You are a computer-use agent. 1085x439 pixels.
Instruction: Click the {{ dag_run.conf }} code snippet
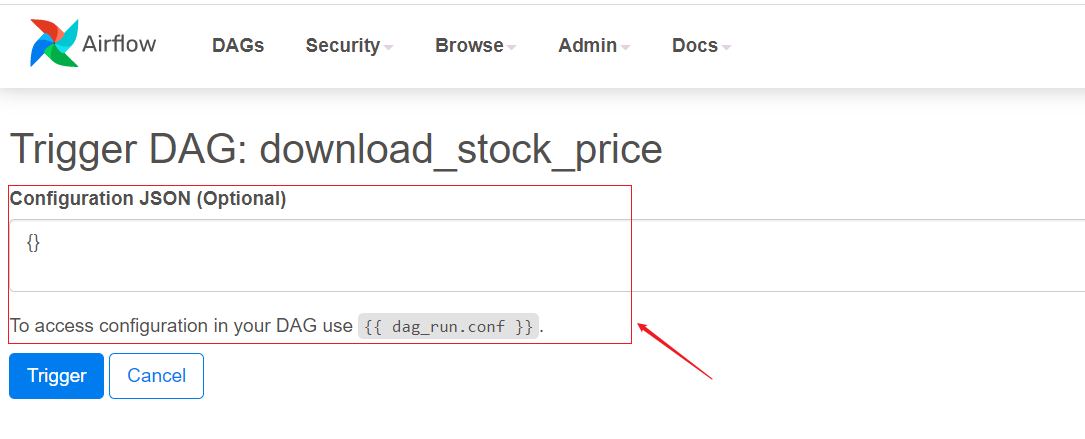point(448,326)
